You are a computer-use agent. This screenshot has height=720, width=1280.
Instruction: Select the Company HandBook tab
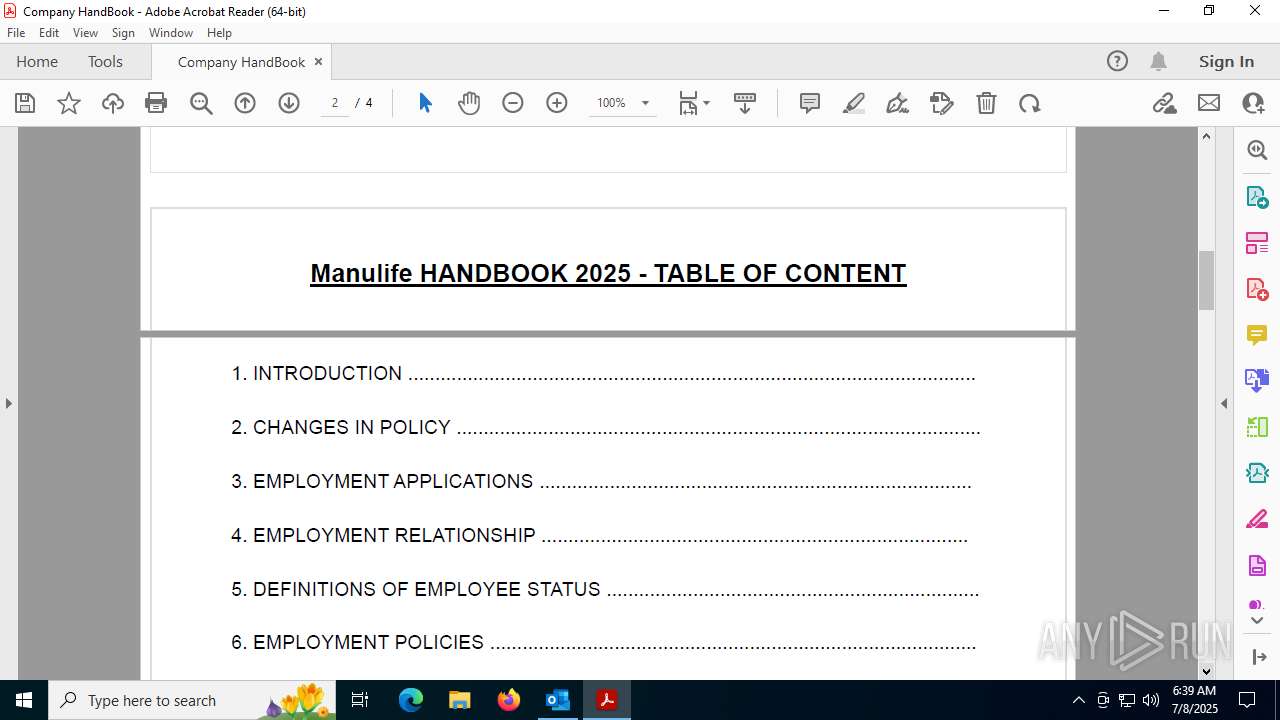(241, 62)
